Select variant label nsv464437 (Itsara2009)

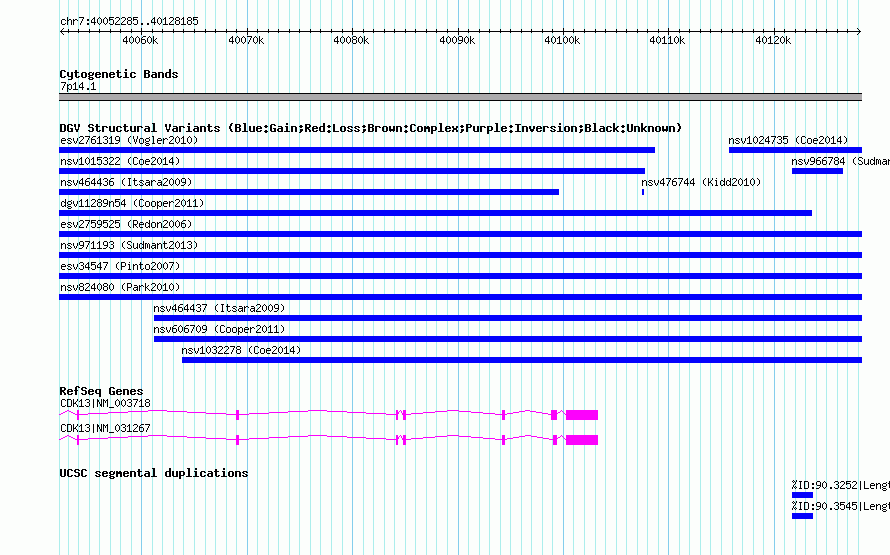point(219,308)
